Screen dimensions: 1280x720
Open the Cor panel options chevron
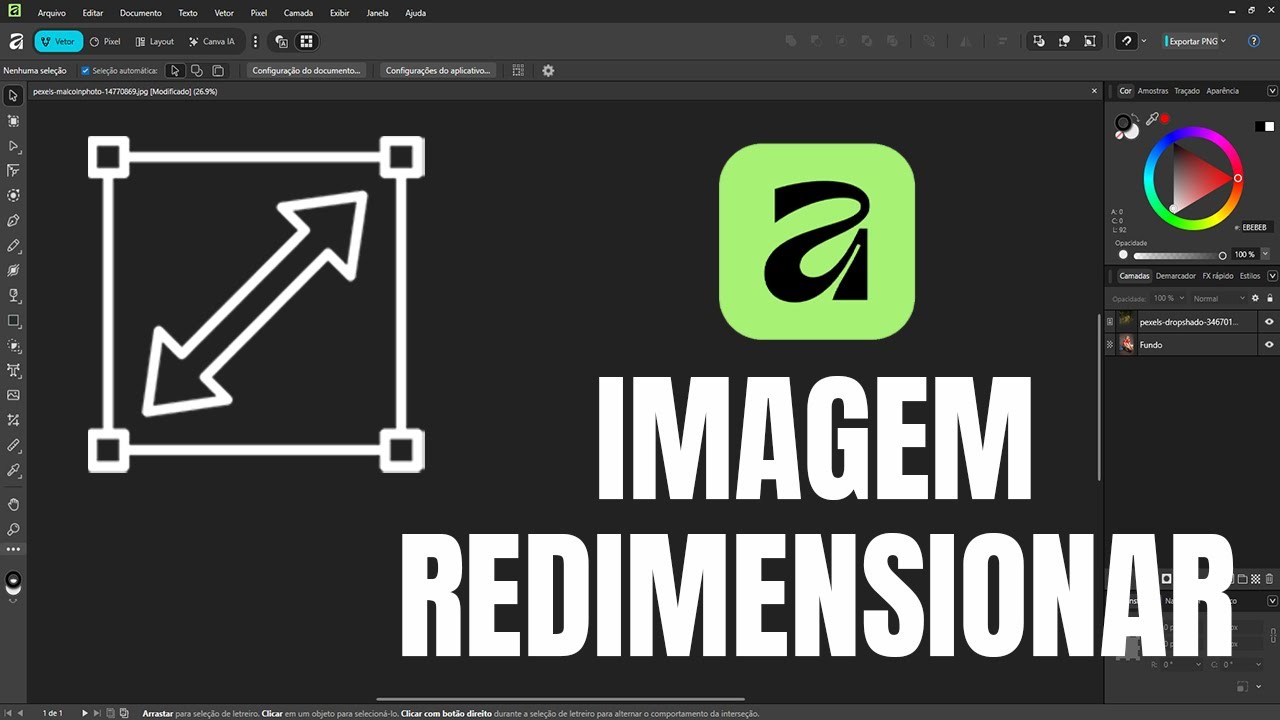1273,91
